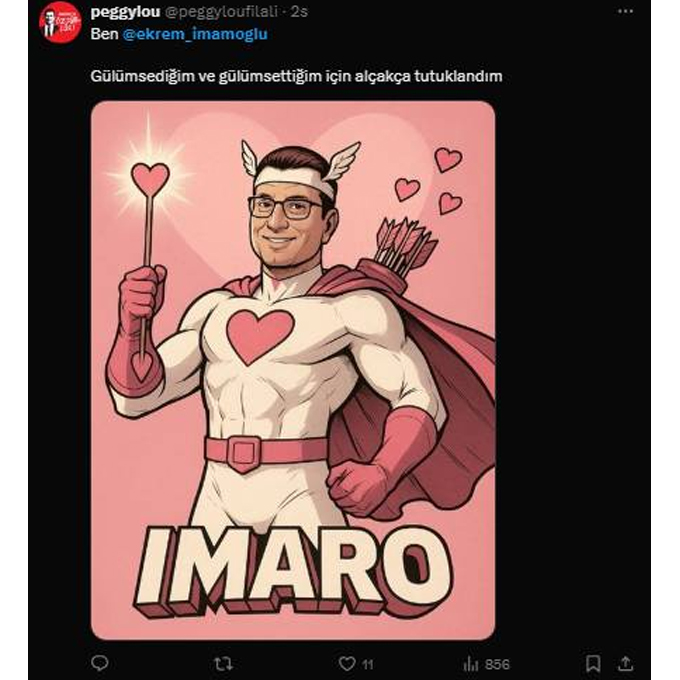The image size is (680, 680).
Task: Click the like count of 11
Action: [367, 664]
